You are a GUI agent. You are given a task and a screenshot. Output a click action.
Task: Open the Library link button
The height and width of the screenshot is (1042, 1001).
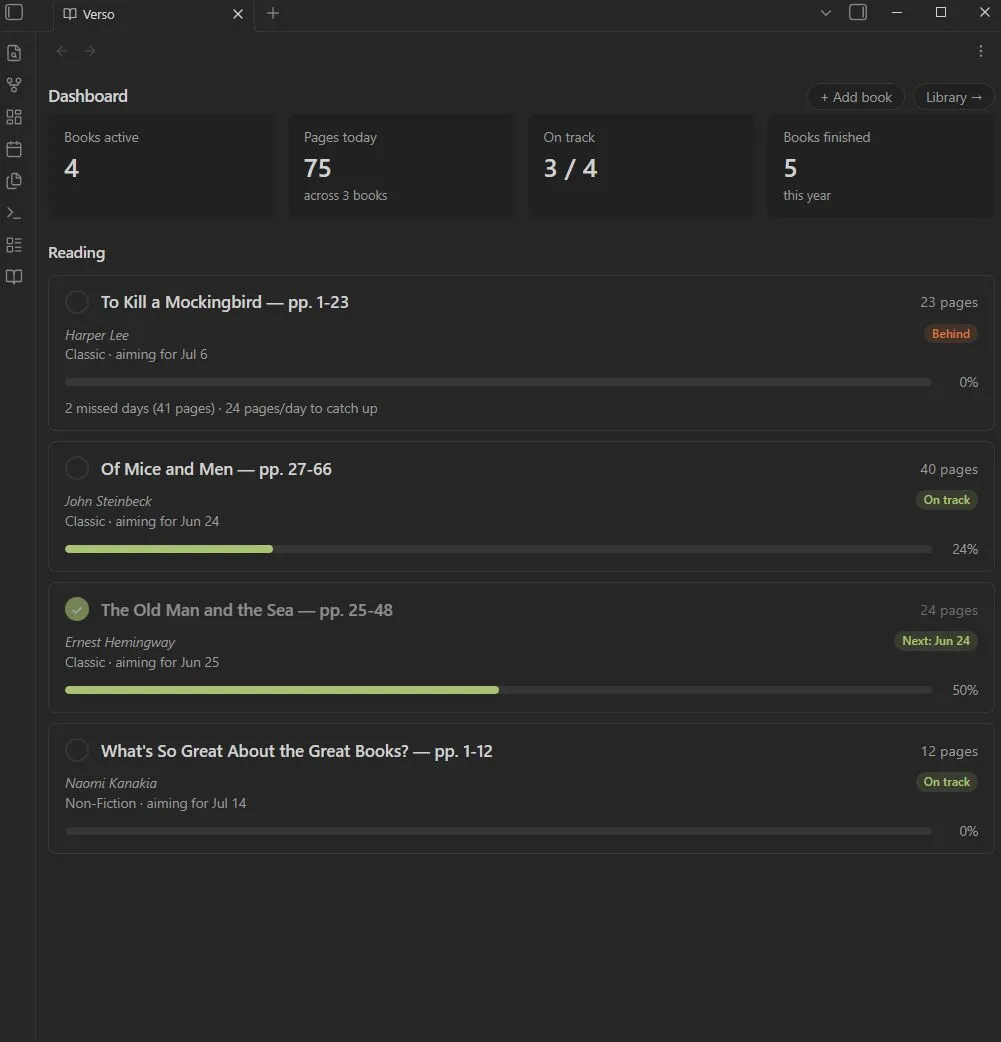pos(954,97)
